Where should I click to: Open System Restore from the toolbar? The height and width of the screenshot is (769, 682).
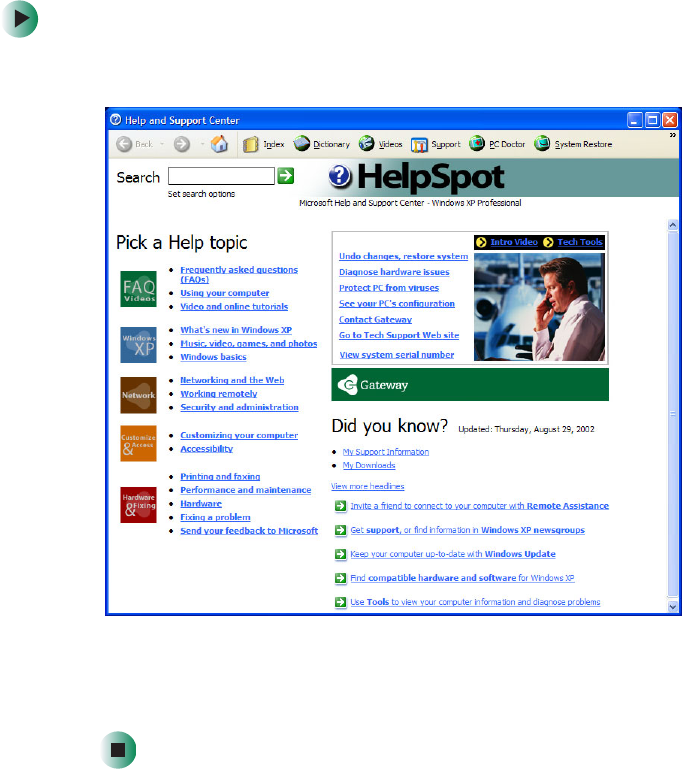573,144
